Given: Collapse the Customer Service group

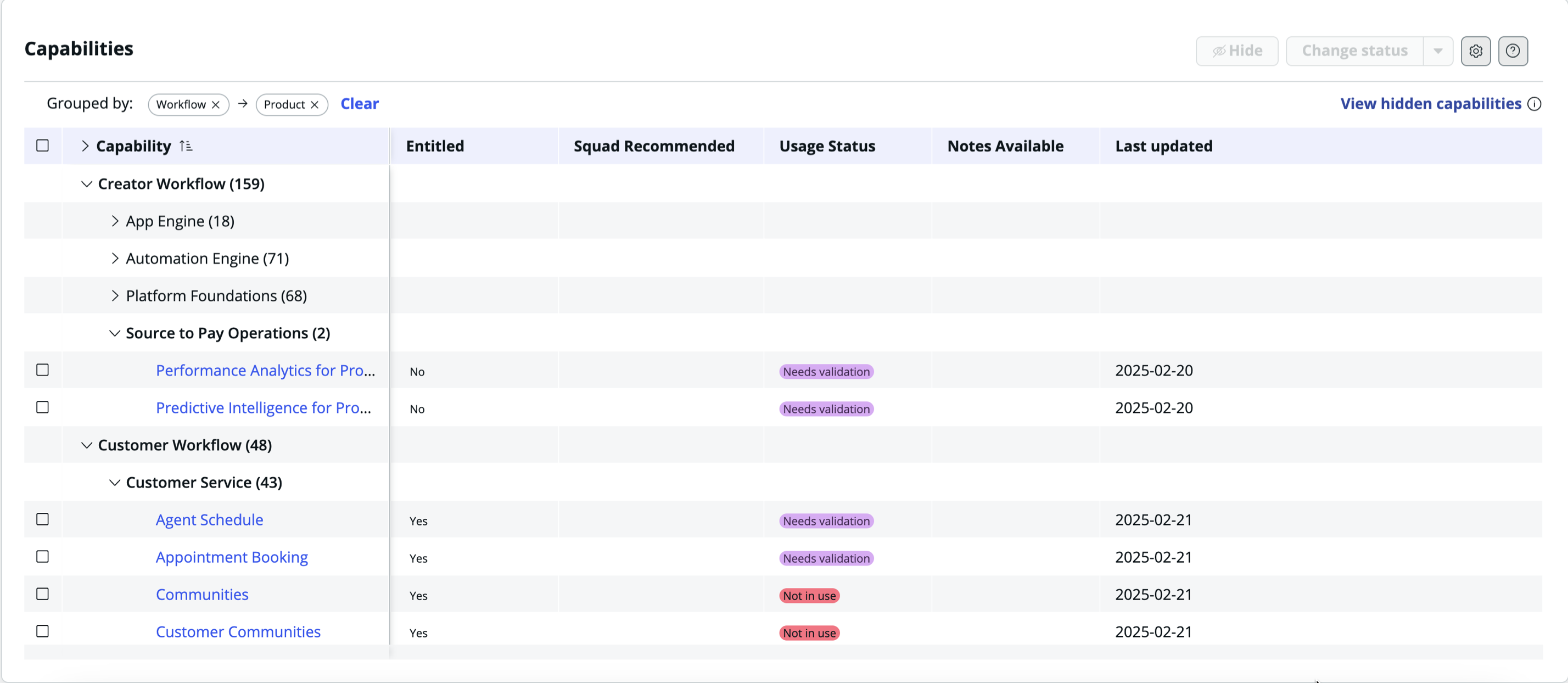Looking at the screenshot, I should pos(114,483).
